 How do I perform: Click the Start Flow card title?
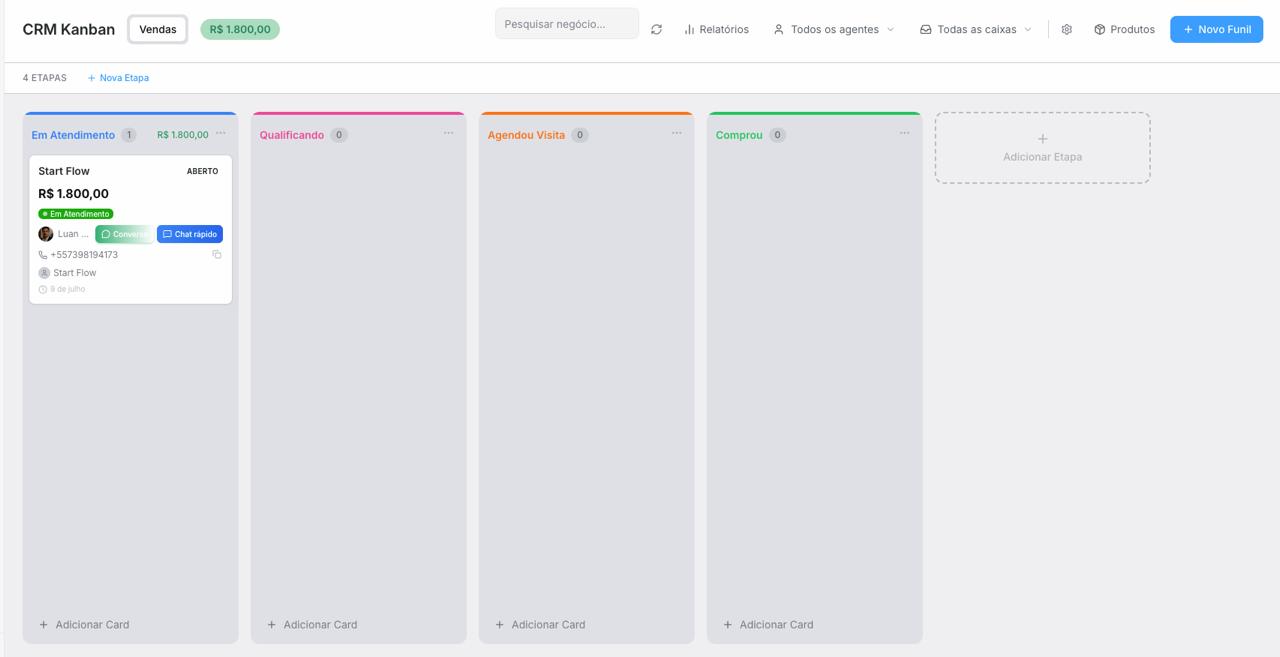point(64,171)
